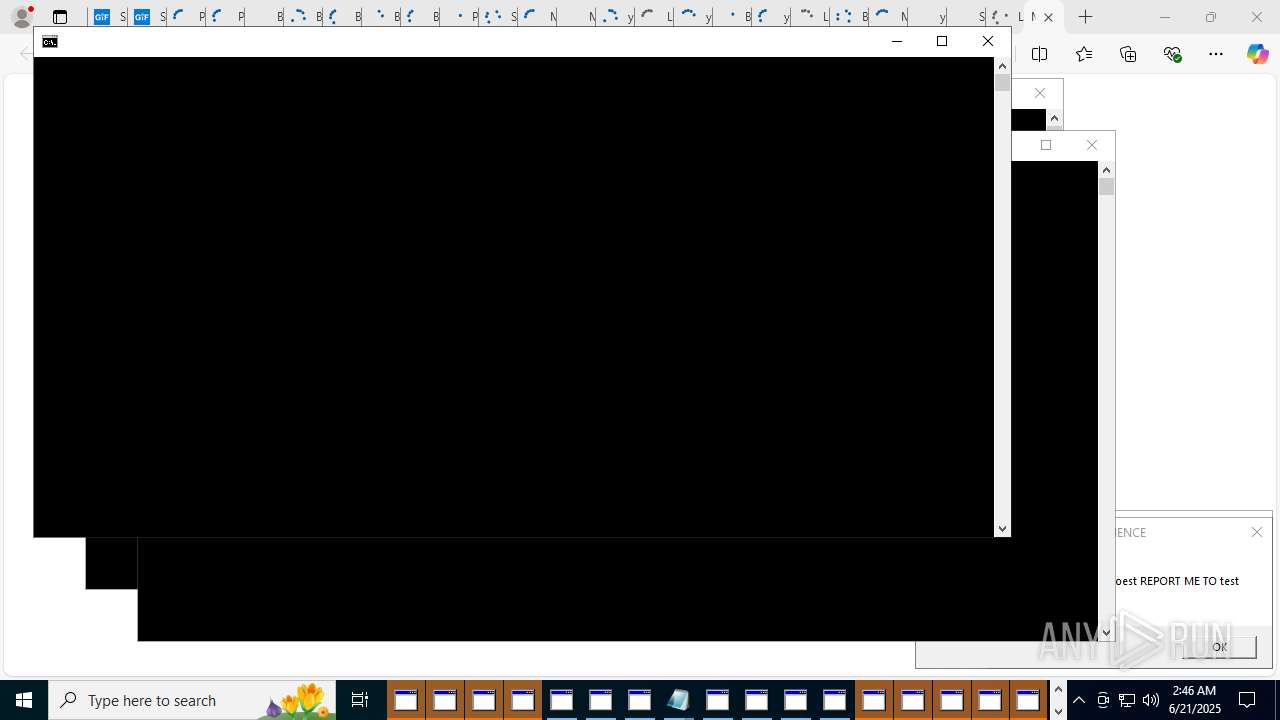Minimize the Edge browser window
1280x720 pixels.
tap(1164, 17)
